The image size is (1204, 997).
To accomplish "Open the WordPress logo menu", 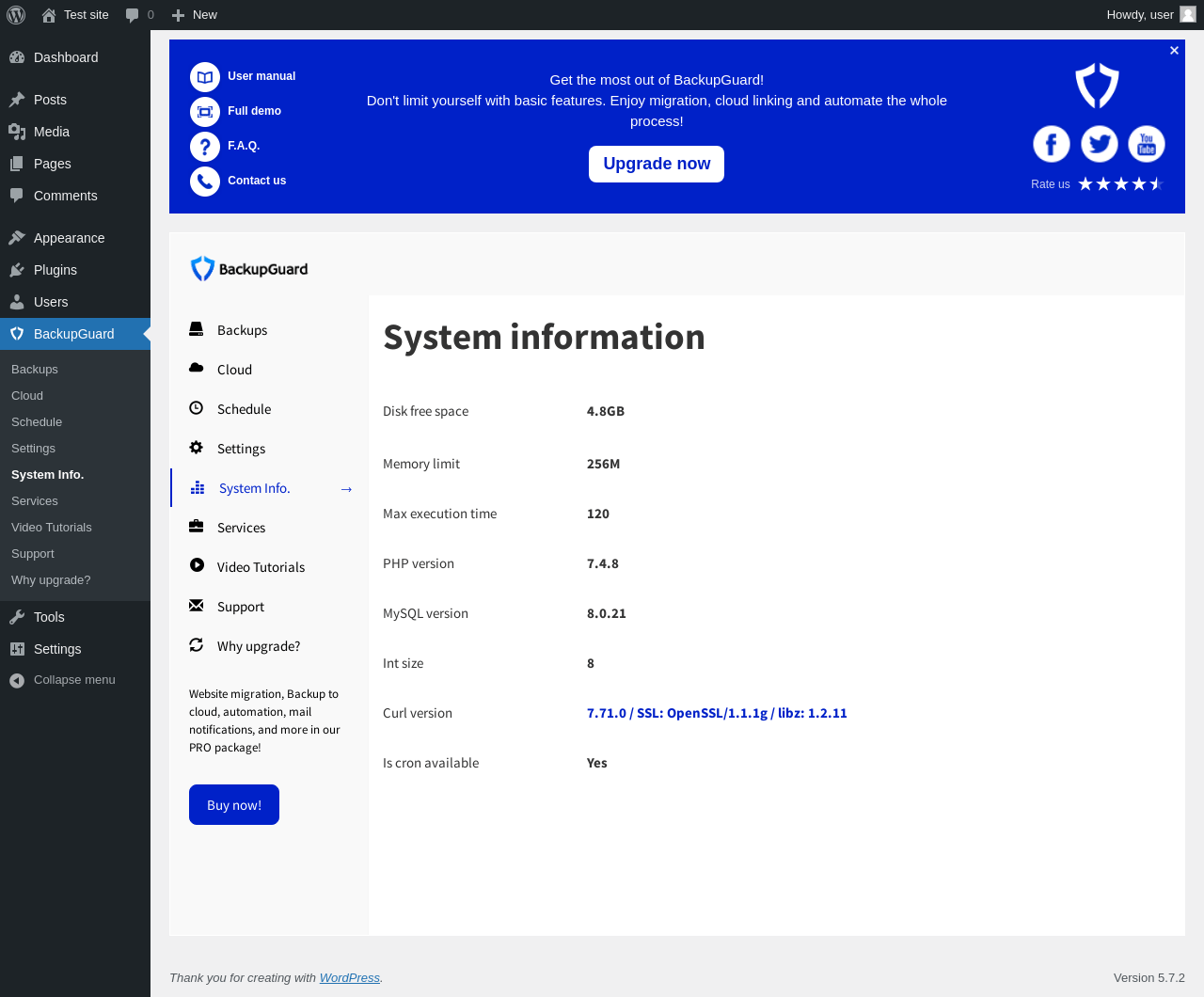I will point(16,15).
